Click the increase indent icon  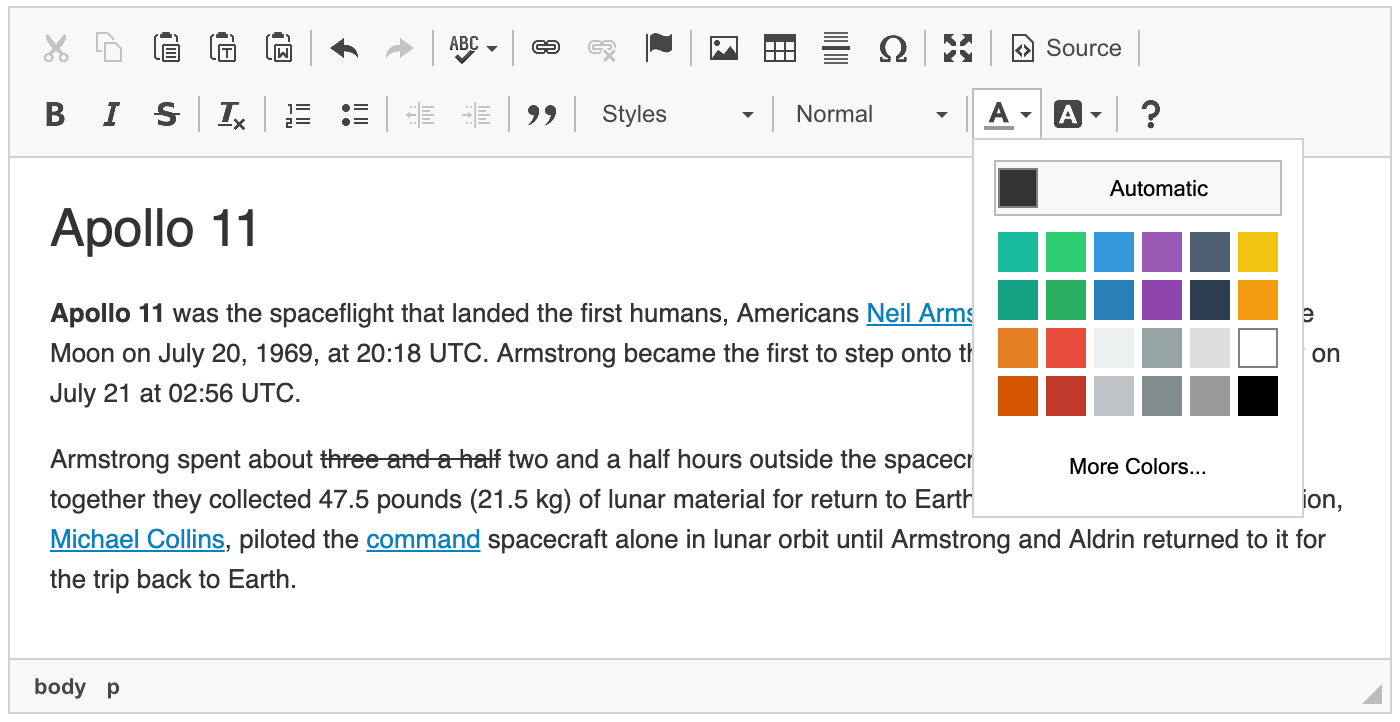point(476,115)
